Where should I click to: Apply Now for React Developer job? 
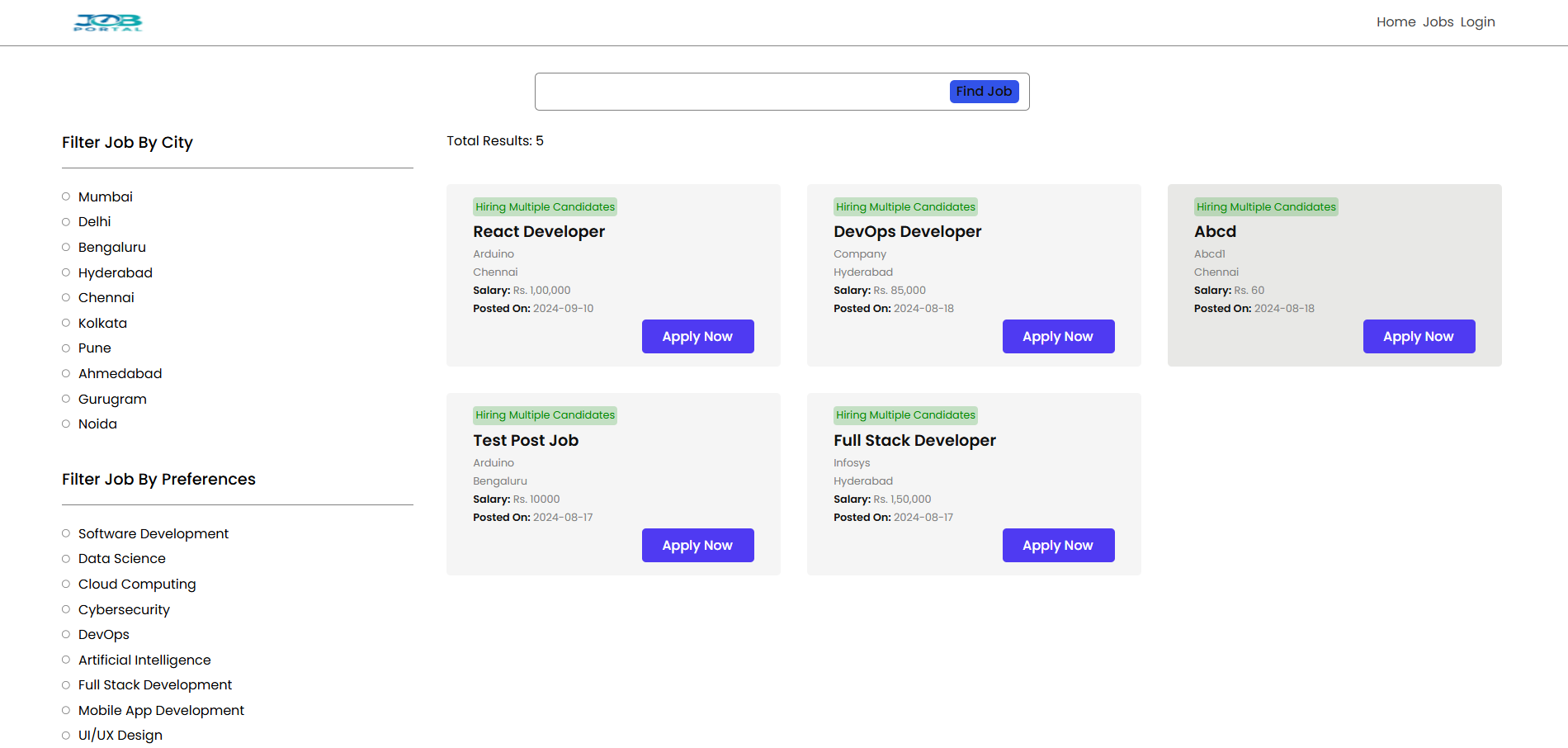[697, 336]
